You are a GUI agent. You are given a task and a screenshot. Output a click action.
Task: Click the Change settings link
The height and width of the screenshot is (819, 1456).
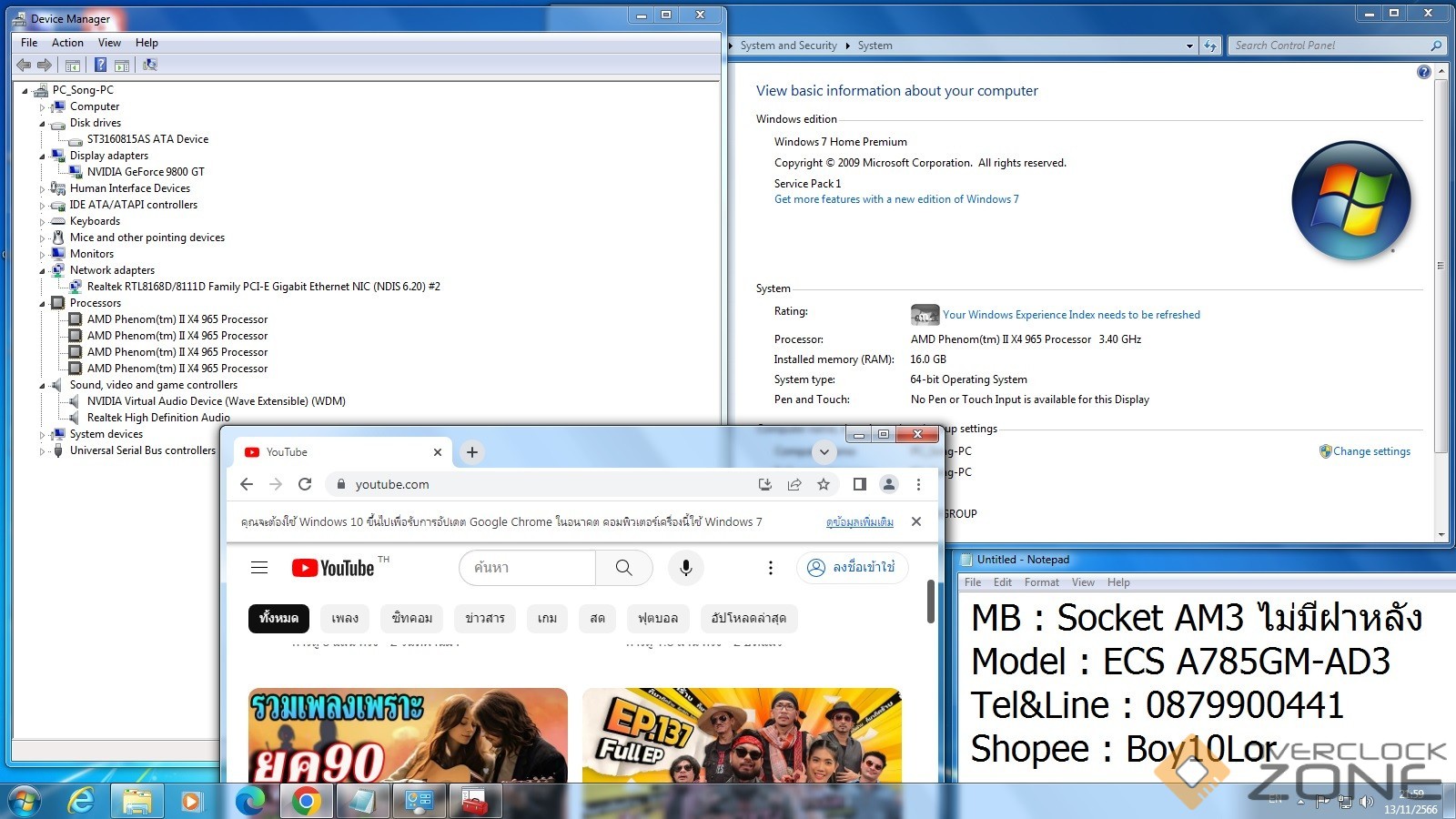(1371, 451)
